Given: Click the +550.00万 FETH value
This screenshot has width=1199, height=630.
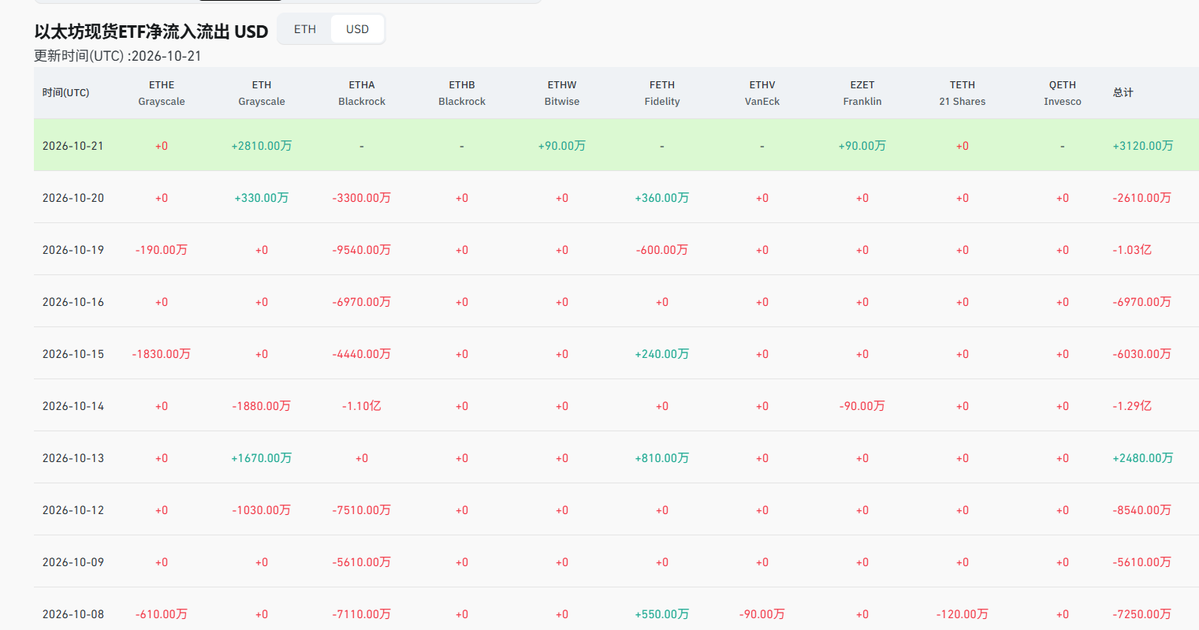Looking at the screenshot, I should pos(662,614).
